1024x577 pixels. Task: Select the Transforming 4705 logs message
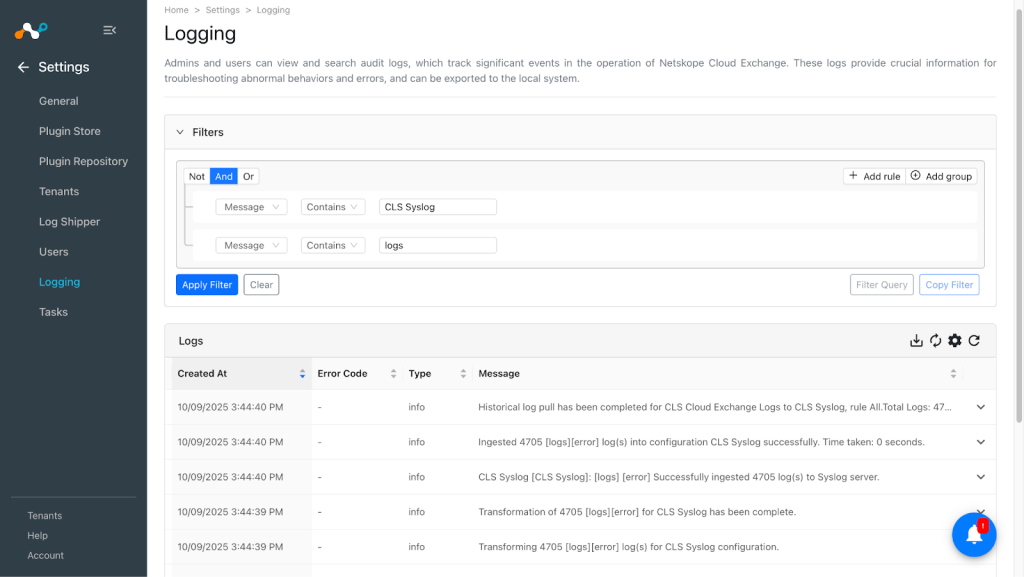click(628, 547)
